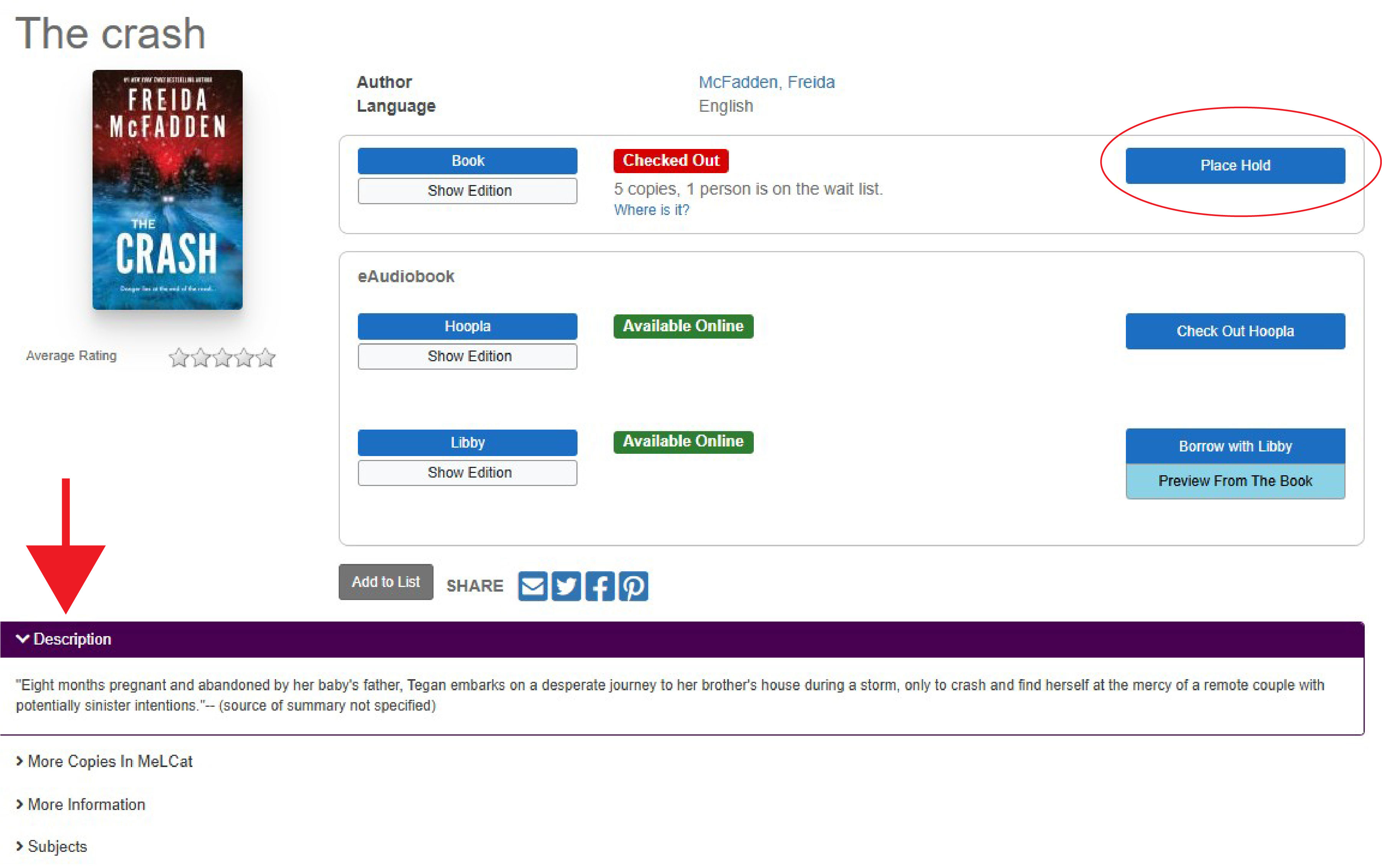
Task: Rate the book five stars
Action: tap(266, 357)
